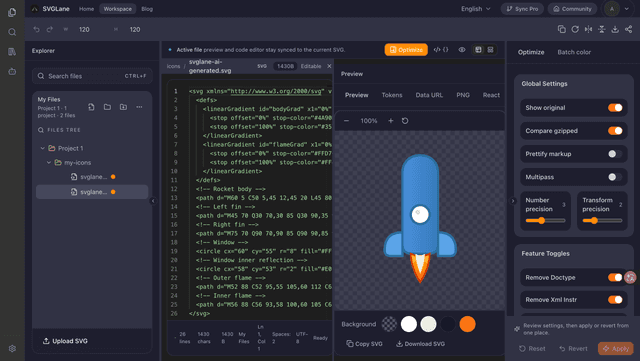Toggle the eye preview visibility icon
The height and width of the screenshot is (361, 640).
(462, 49)
